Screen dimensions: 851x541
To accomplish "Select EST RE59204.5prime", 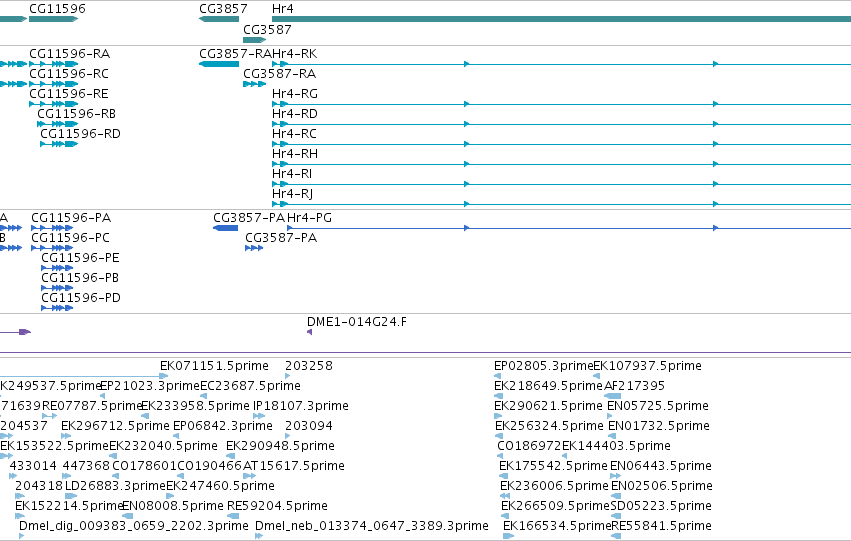I will pos(277,506).
